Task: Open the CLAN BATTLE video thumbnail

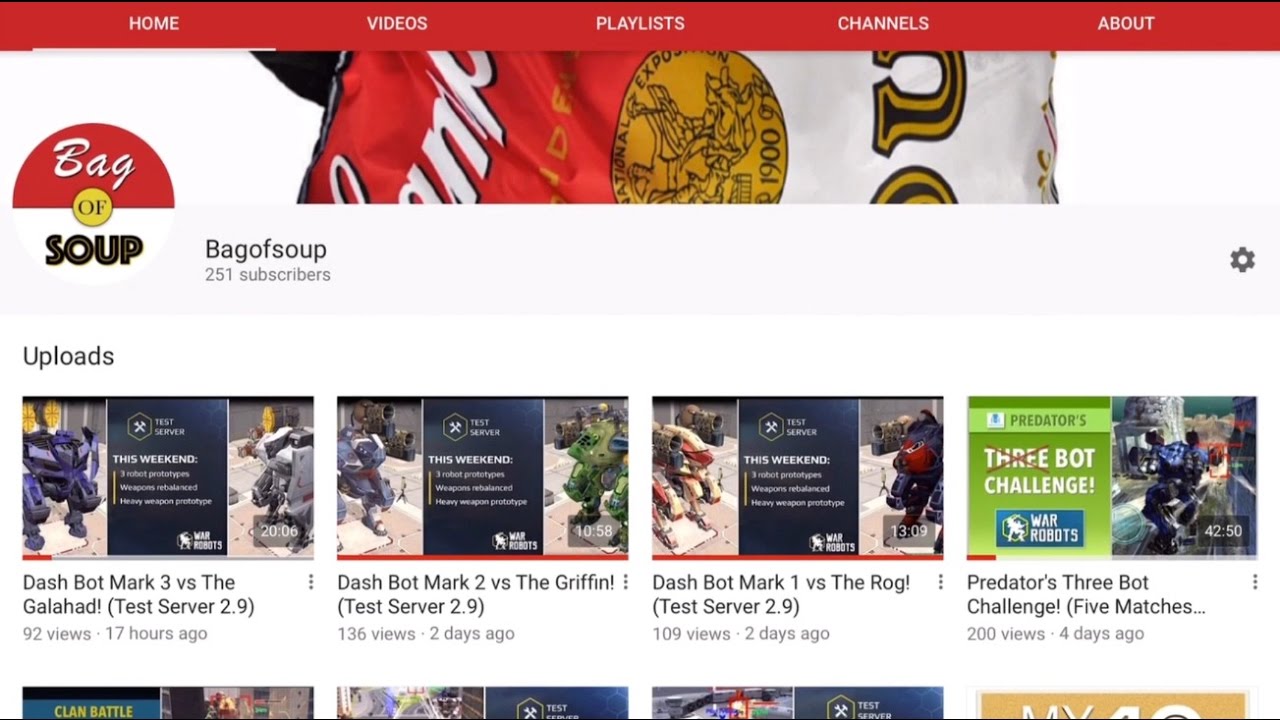Action: [168, 703]
